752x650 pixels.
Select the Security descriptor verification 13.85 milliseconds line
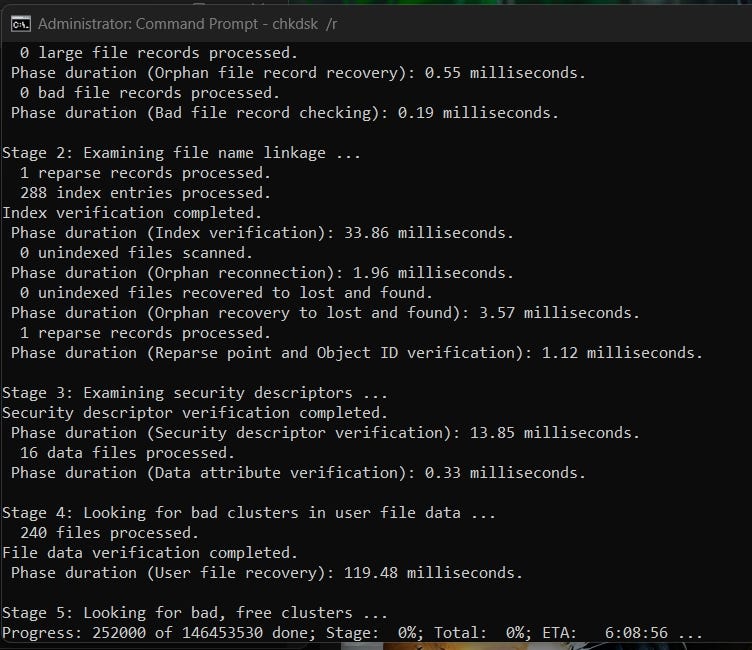[x=325, y=433]
